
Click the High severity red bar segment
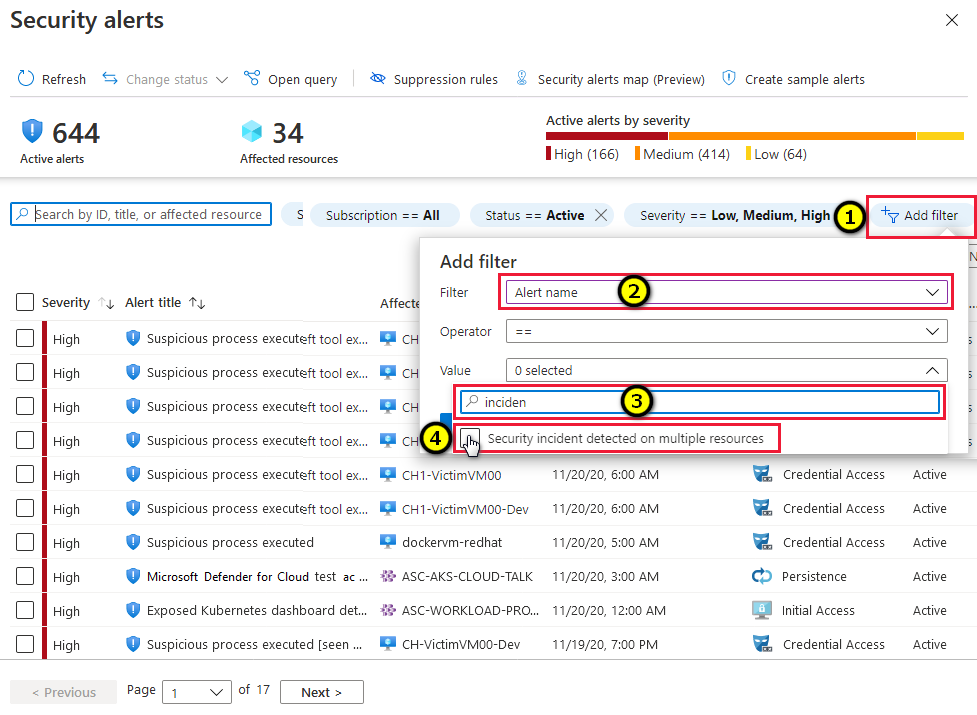(x=607, y=136)
